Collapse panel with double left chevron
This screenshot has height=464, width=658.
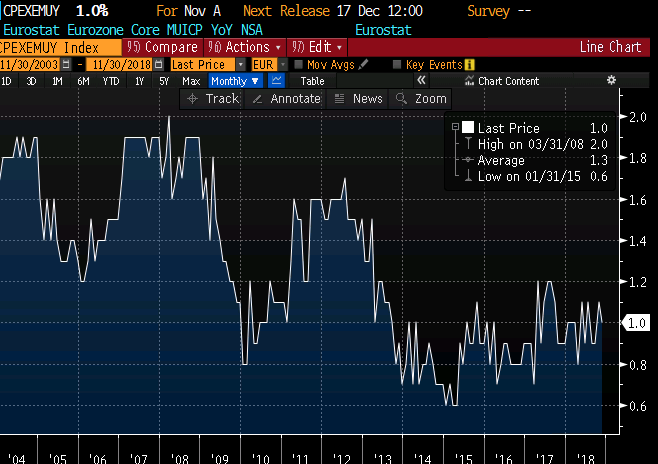[421, 80]
